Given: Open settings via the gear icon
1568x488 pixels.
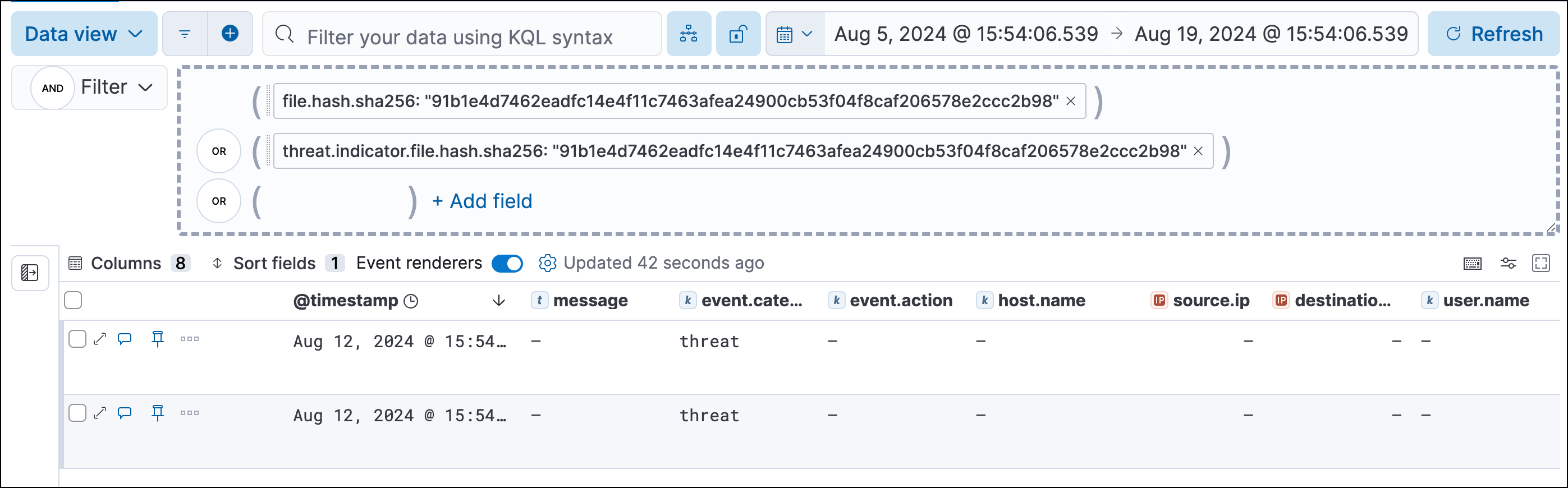Looking at the screenshot, I should [x=548, y=263].
